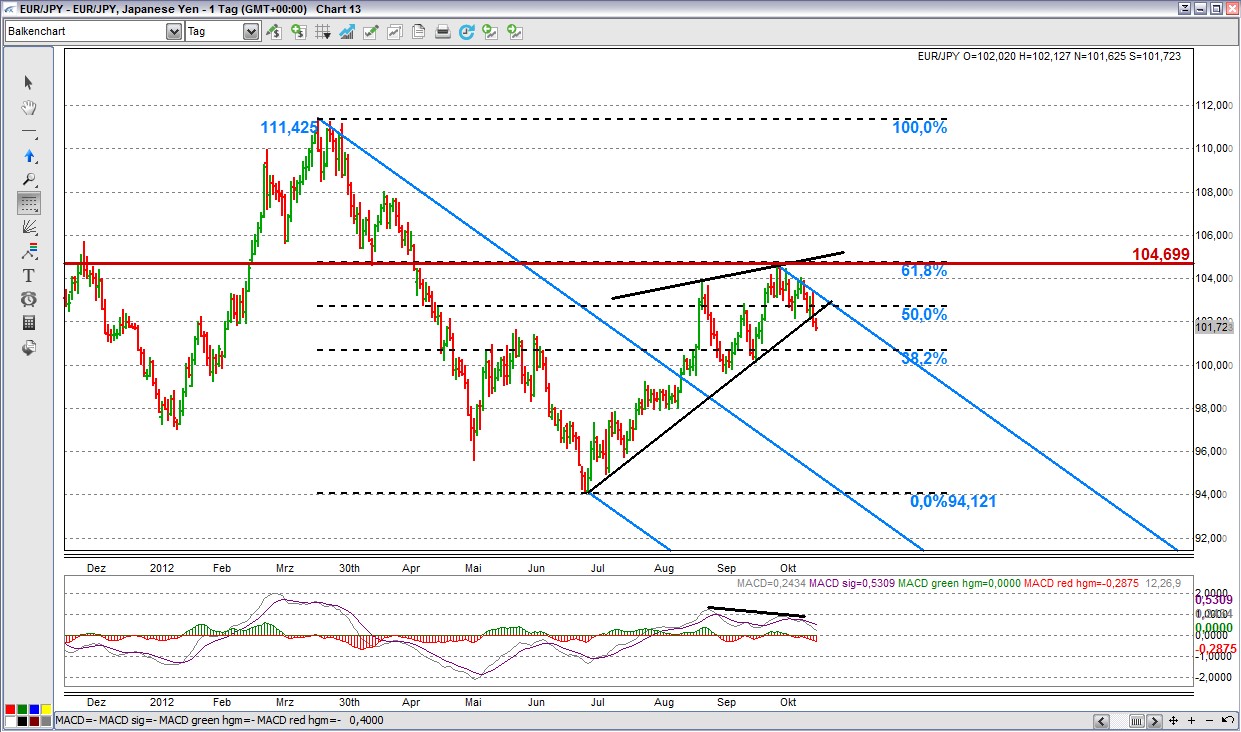Open the grid options toolbar dropdown
The height and width of the screenshot is (732, 1241).
(323, 32)
